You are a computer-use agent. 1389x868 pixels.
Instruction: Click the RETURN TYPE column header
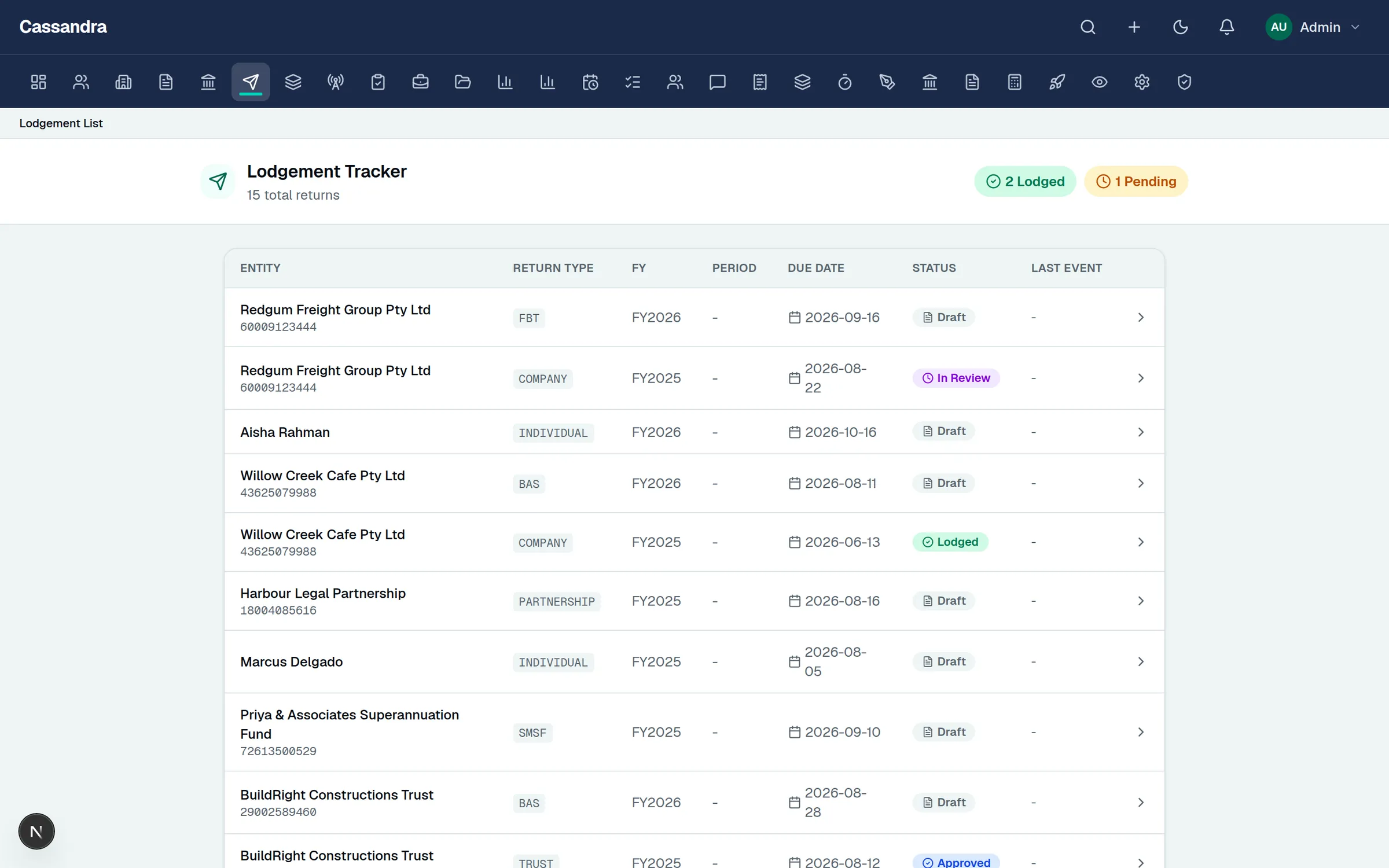tap(553, 268)
